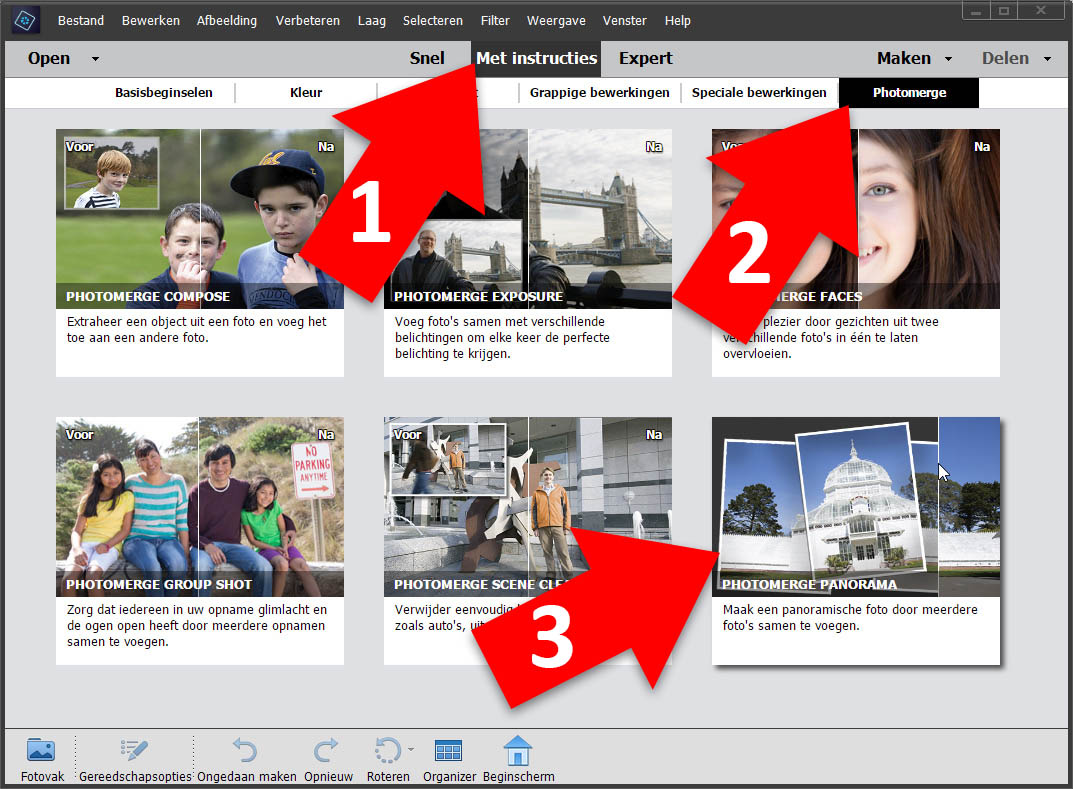Switch to Snel mode tab
This screenshot has width=1073, height=789.
click(427, 58)
